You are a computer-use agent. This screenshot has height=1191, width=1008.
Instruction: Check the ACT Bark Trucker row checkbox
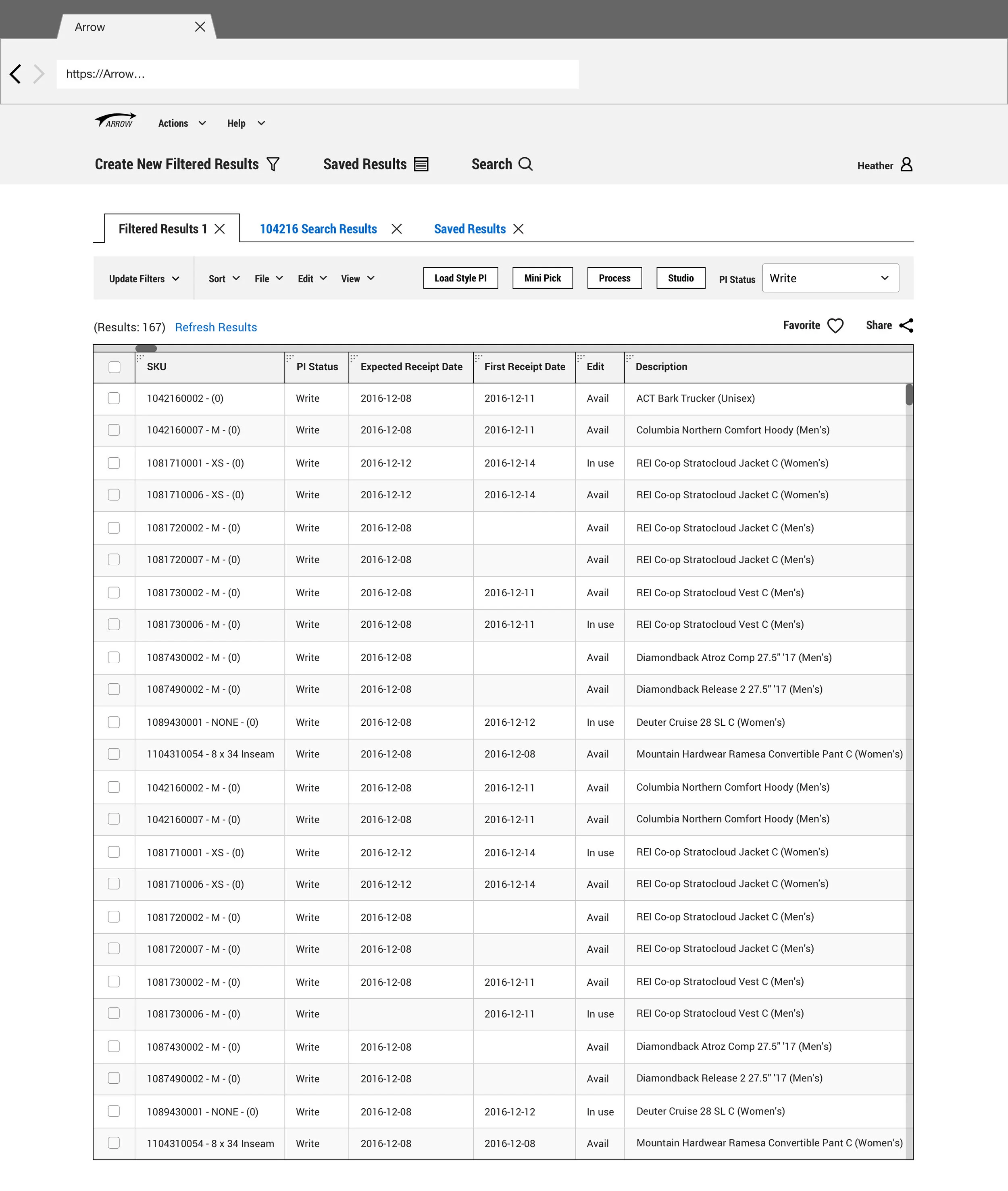[114, 398]
